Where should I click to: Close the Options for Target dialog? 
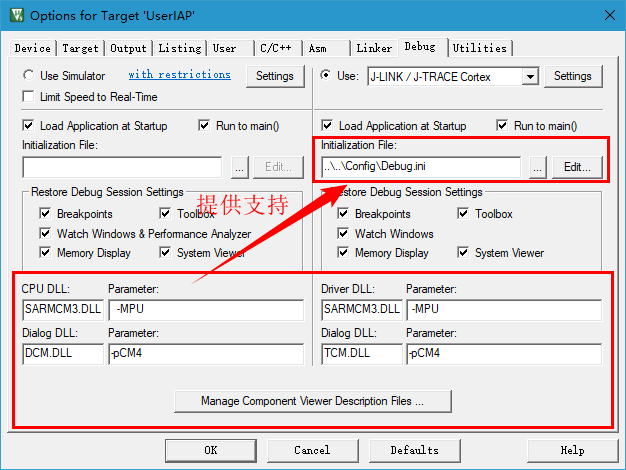[610, 15]
